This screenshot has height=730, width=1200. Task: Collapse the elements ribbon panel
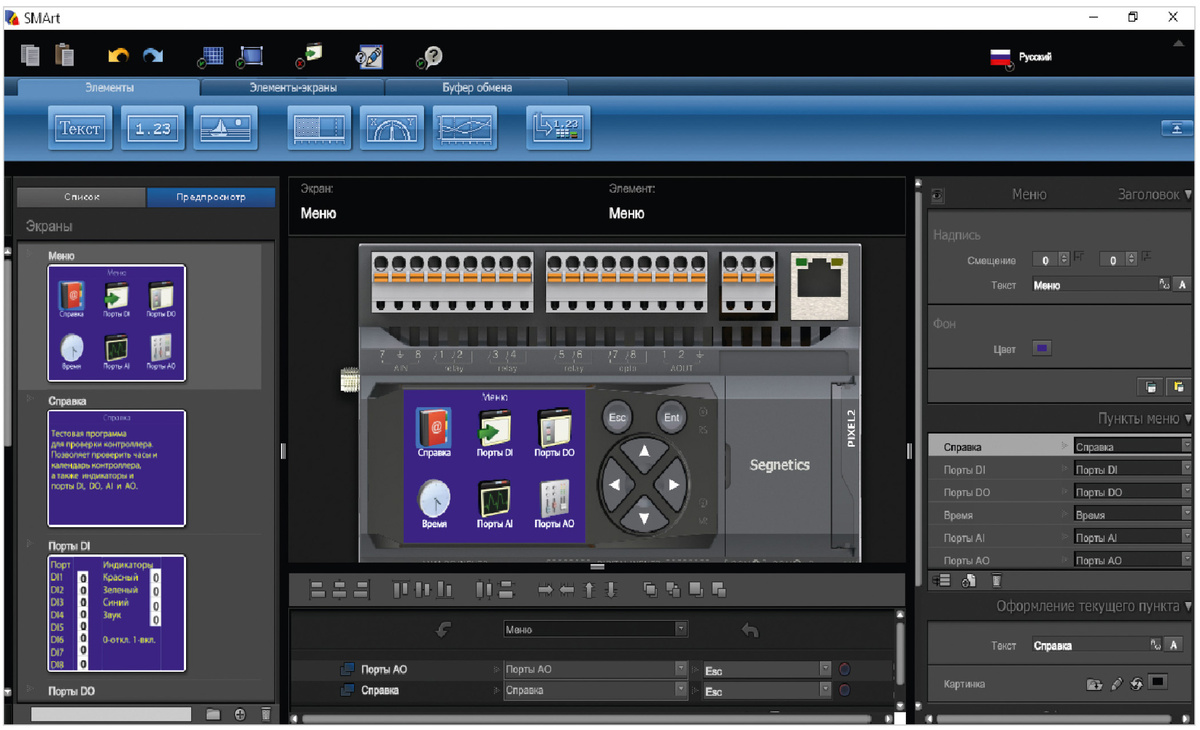coord(1176,128)
